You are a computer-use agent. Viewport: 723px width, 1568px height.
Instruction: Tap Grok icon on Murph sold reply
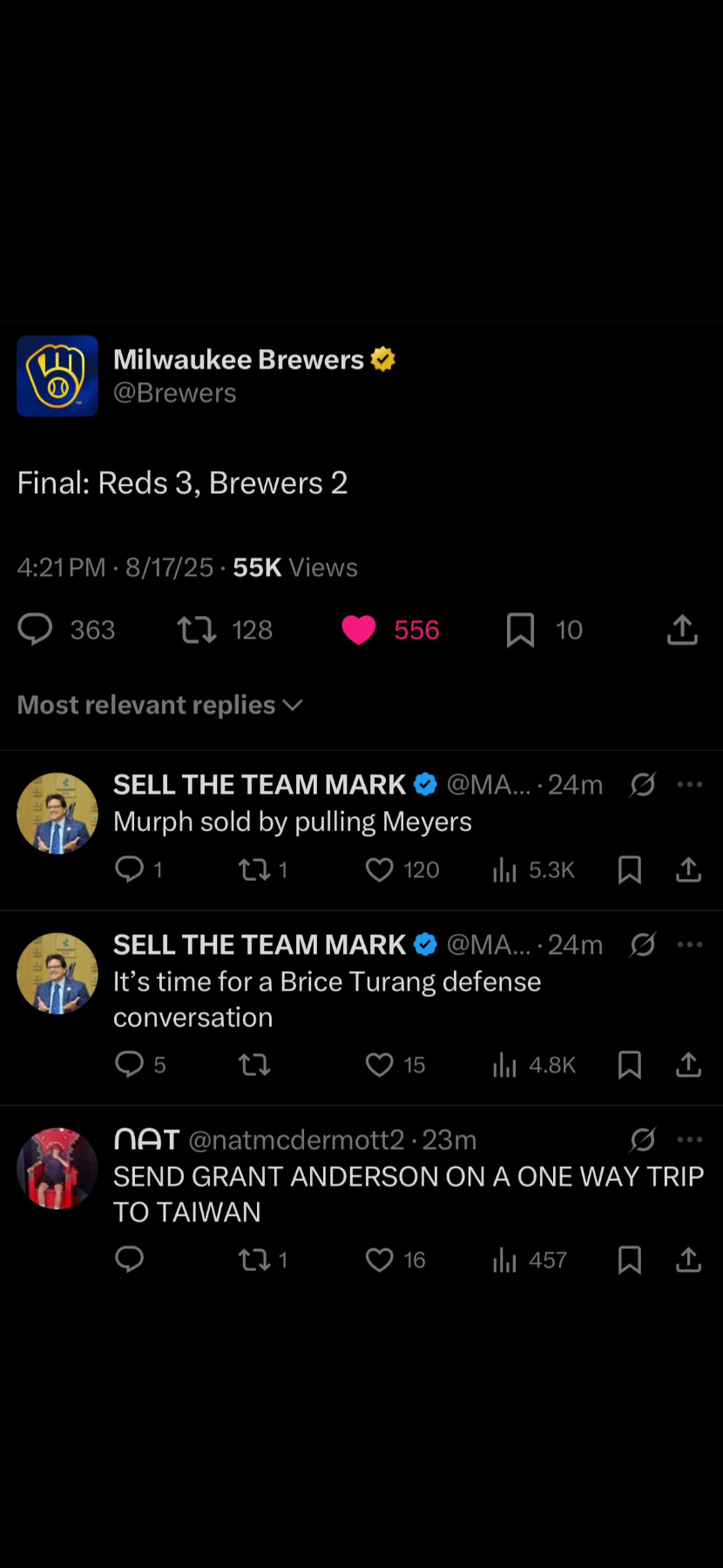tap(643, 785)
